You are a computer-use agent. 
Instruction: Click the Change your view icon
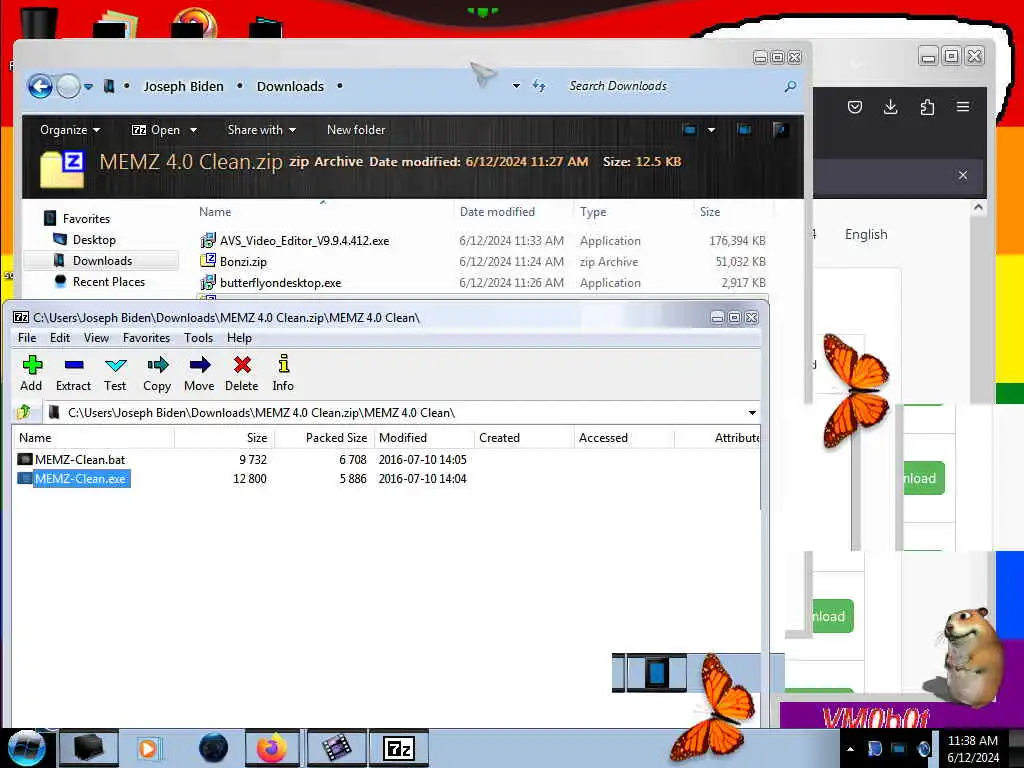(x=690, y=130)
